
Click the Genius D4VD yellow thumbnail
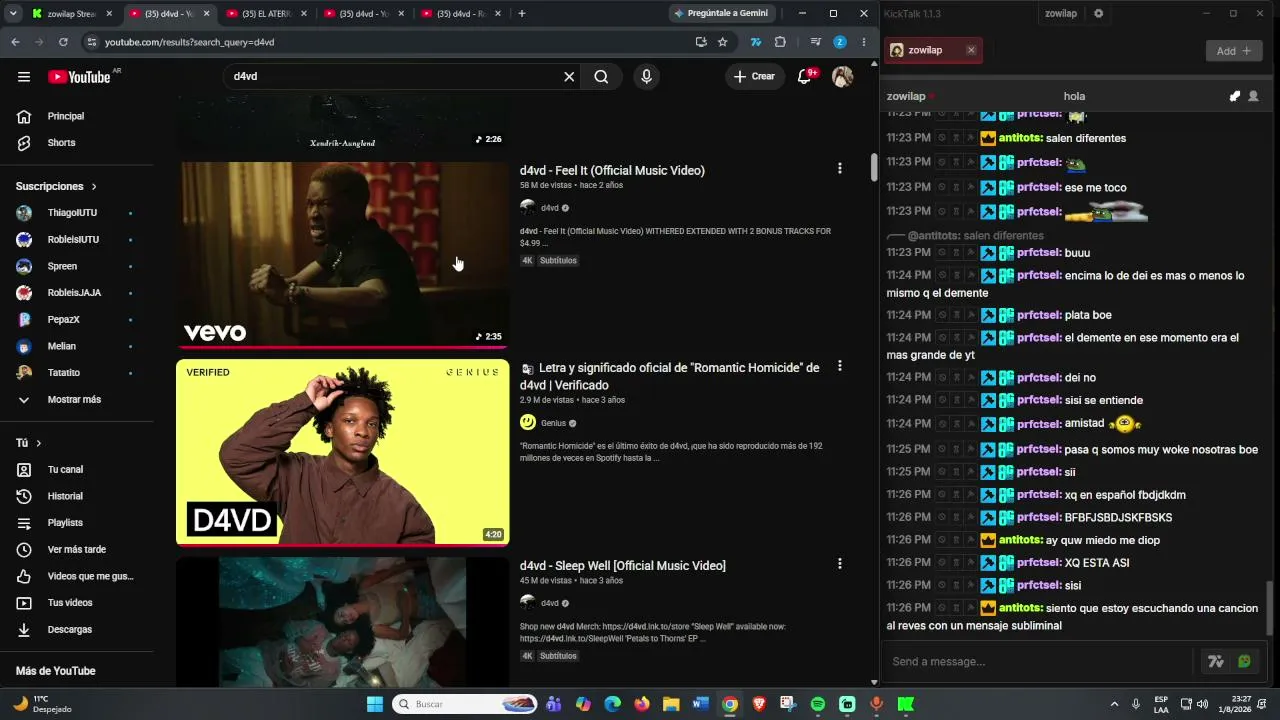[343, 452]
